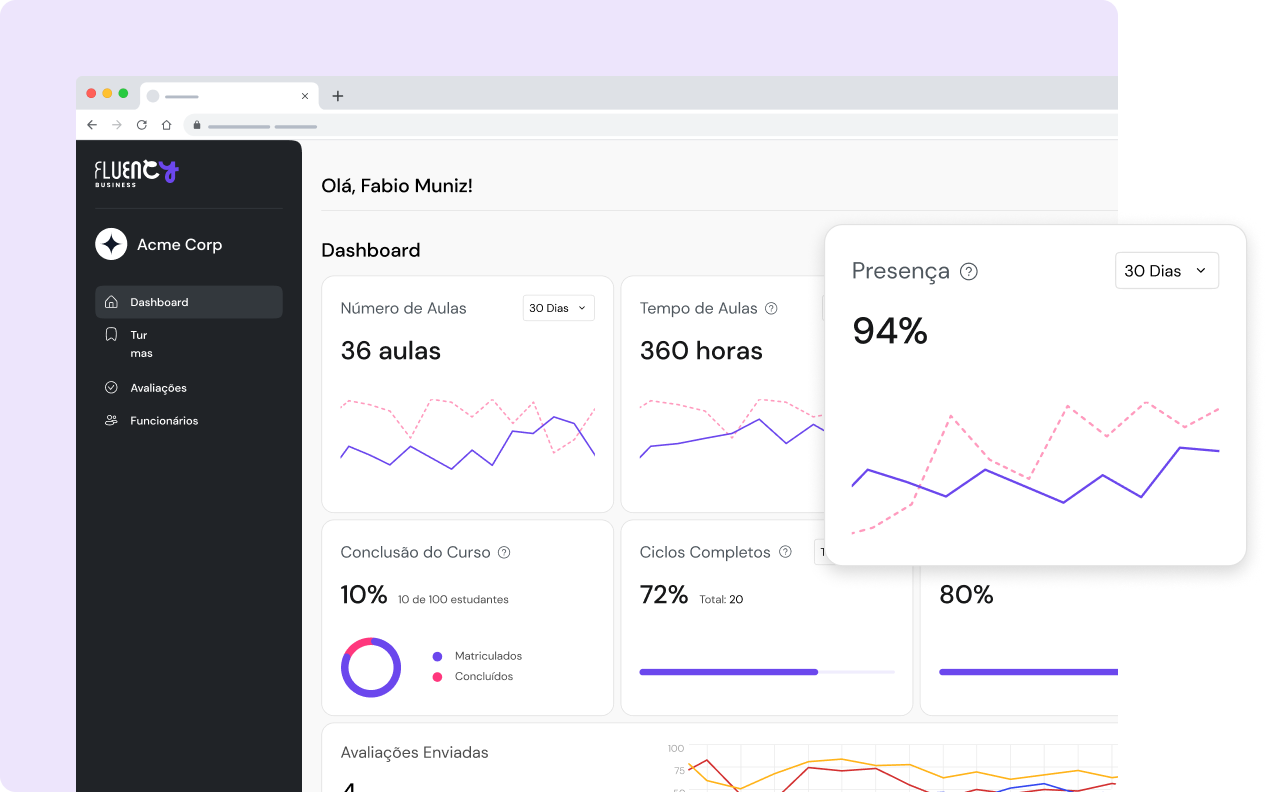Click the active browser tab
This screenshot has width=1267, height=792.
point(229,96)
